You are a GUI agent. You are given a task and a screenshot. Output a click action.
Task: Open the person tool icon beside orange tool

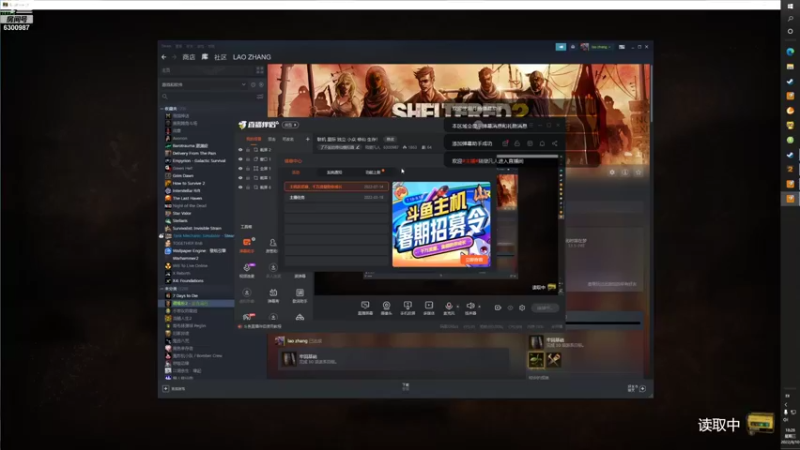272,243
